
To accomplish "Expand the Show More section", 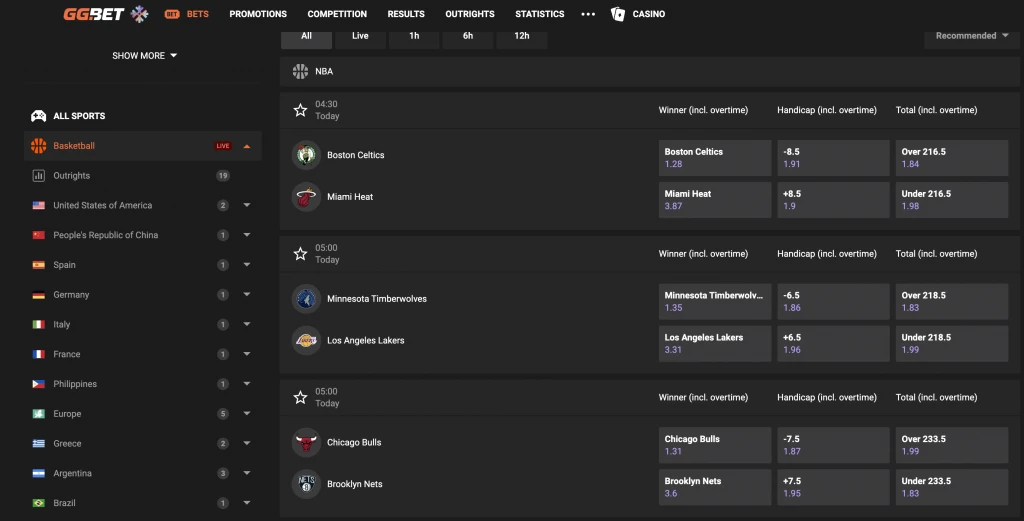I will 144,56.
